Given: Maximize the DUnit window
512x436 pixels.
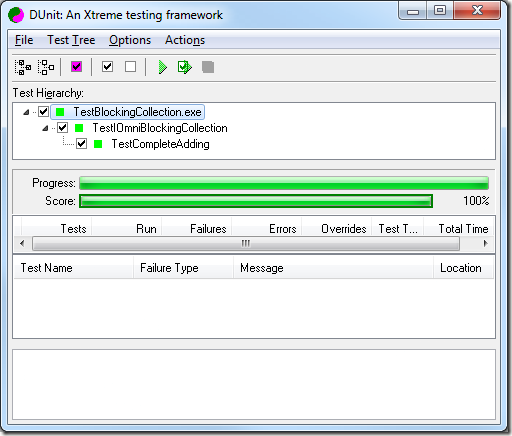Looking at the screenshot, I should click(x=440, y=11).
